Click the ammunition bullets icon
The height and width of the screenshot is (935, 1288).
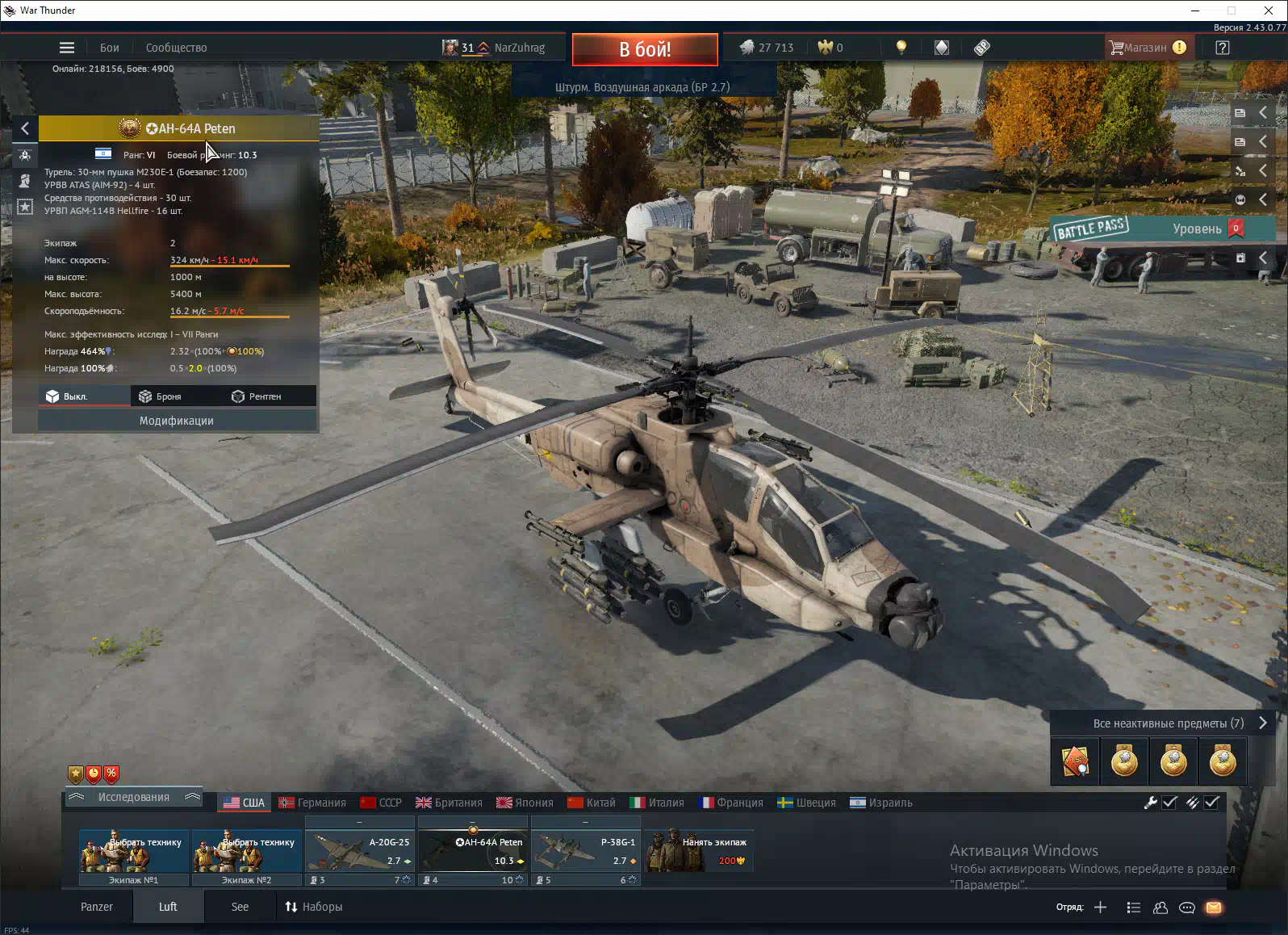point(1192,803)
